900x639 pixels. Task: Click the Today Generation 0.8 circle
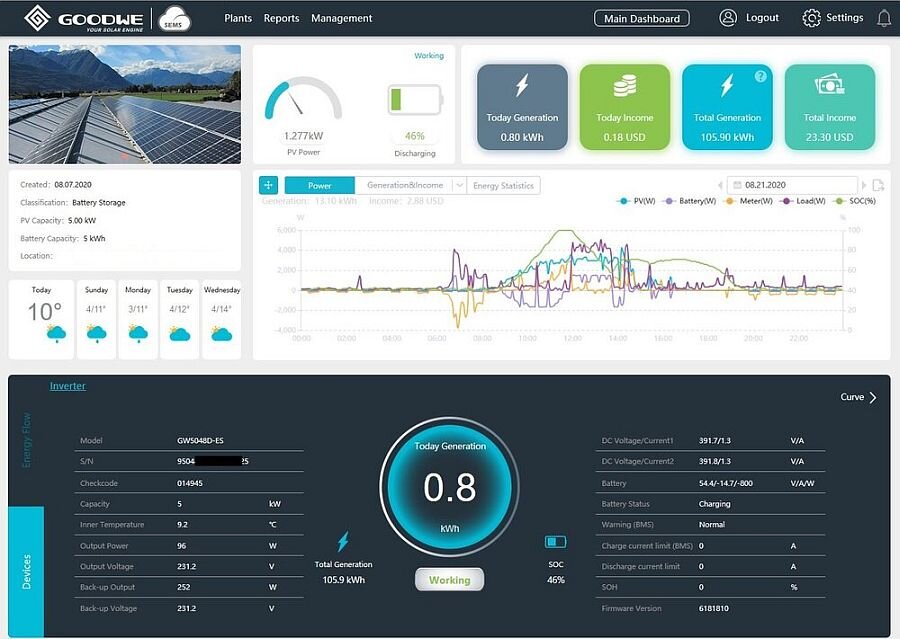point(449,486)
